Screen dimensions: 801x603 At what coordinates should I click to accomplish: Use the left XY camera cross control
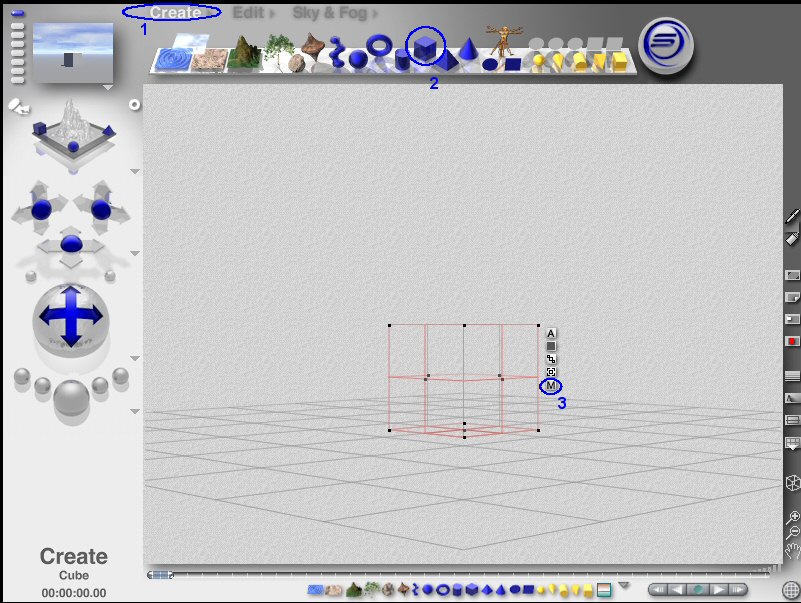pyautogui.click(x=41, y=208)
